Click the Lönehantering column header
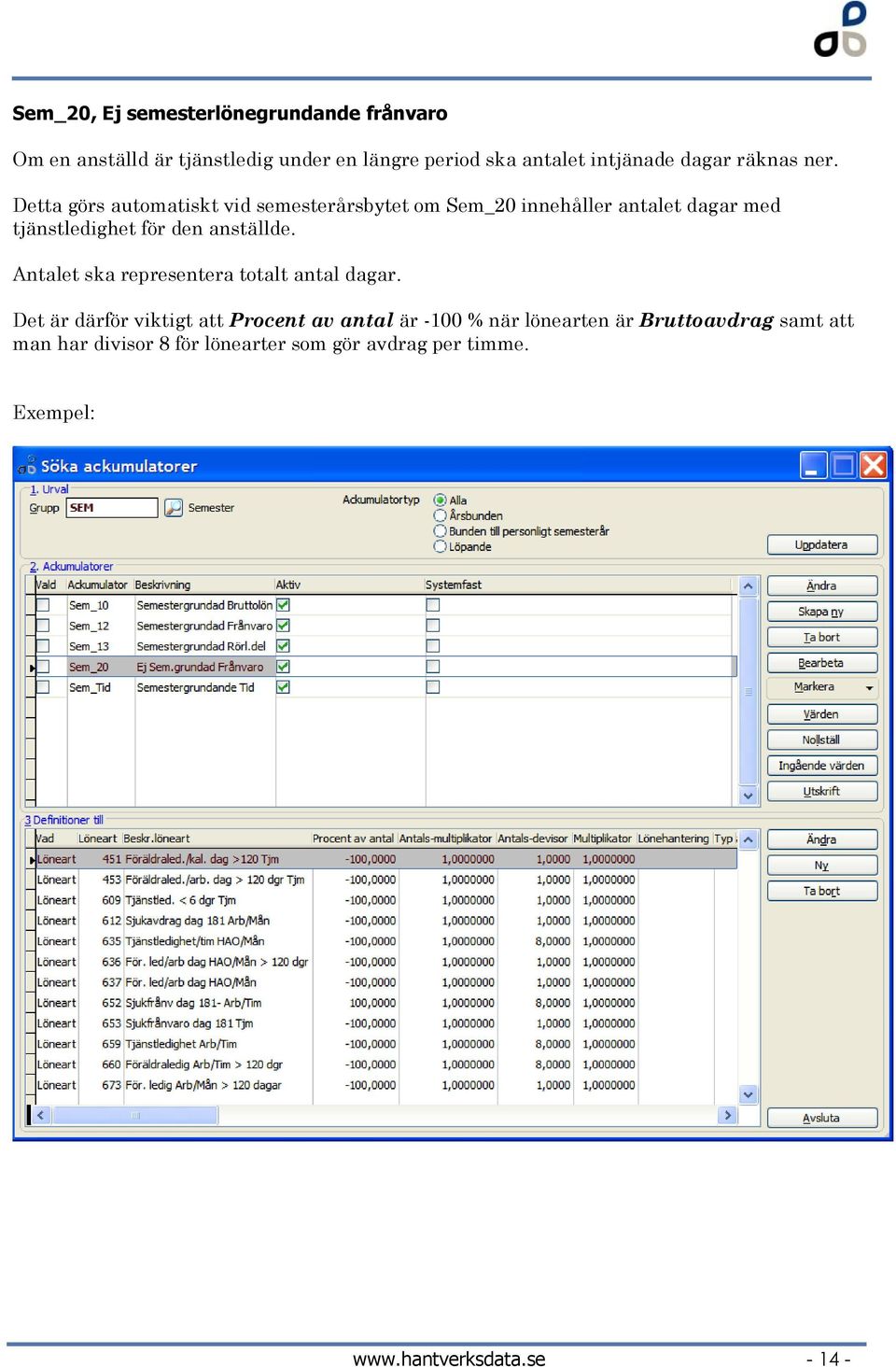This screenshot has height=1367, width=896. [x=674, y=839]
